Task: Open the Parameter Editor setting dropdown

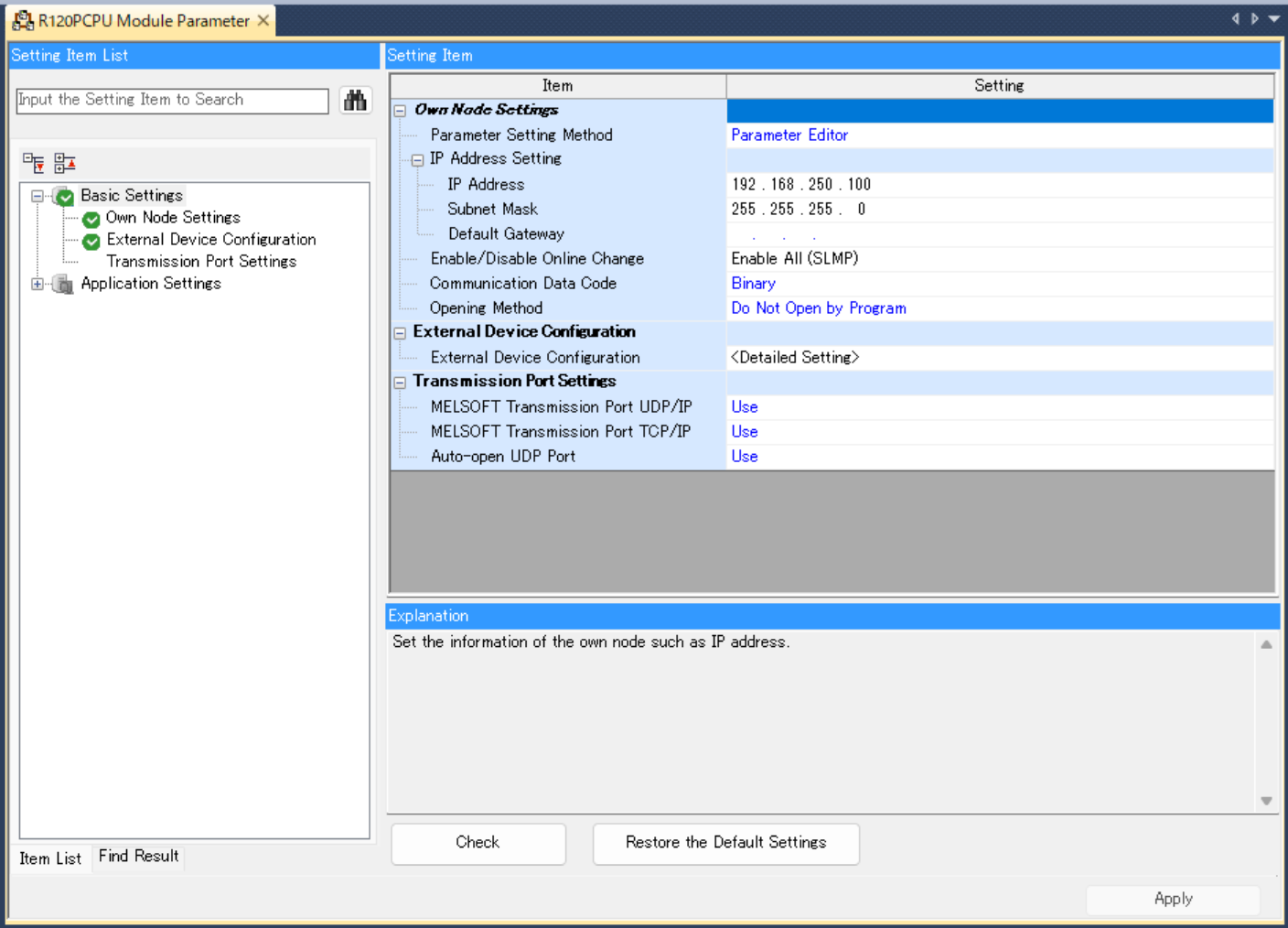Action: [x=1000, y=135]
